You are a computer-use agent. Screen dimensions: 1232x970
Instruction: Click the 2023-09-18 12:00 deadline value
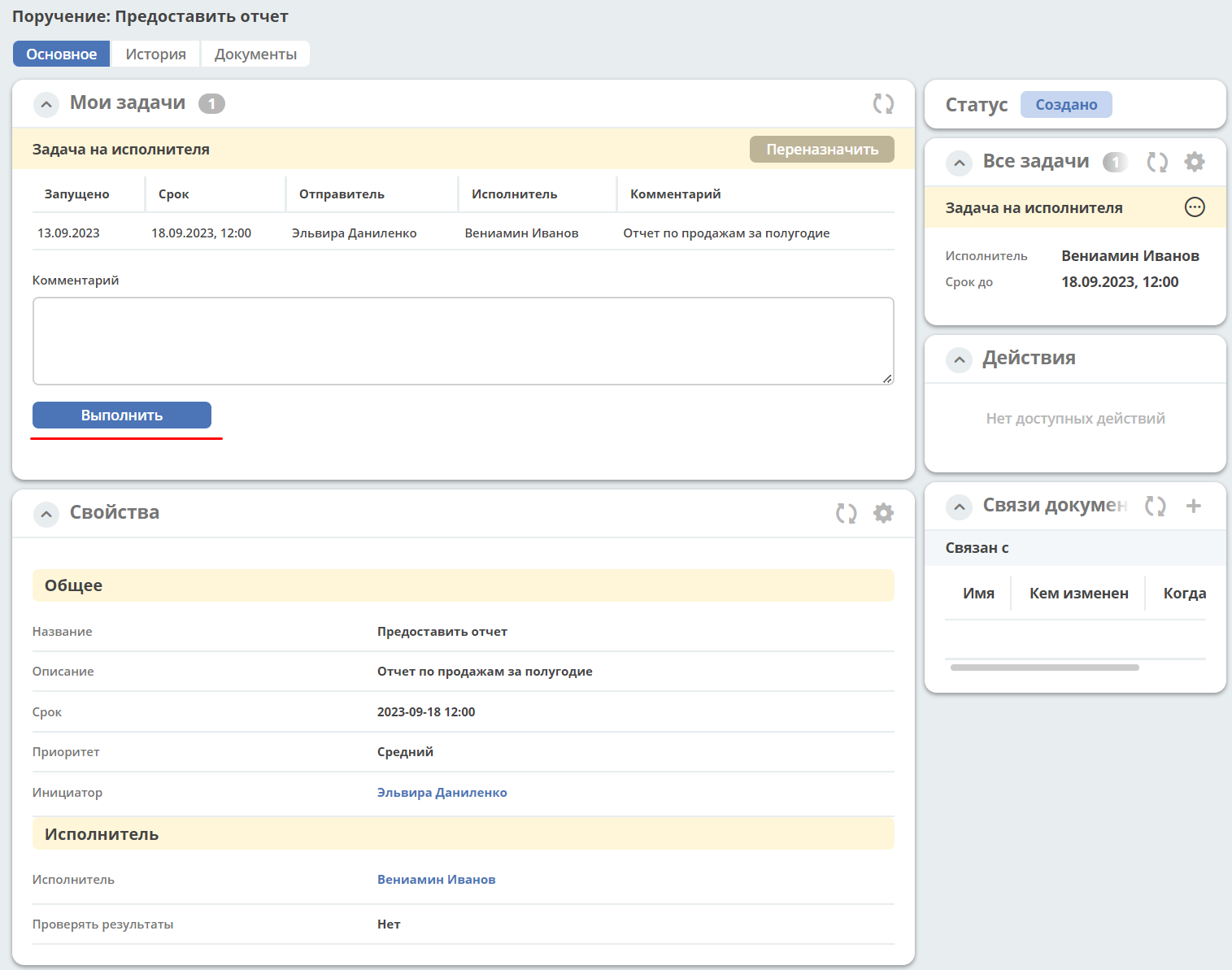[426, 712]
